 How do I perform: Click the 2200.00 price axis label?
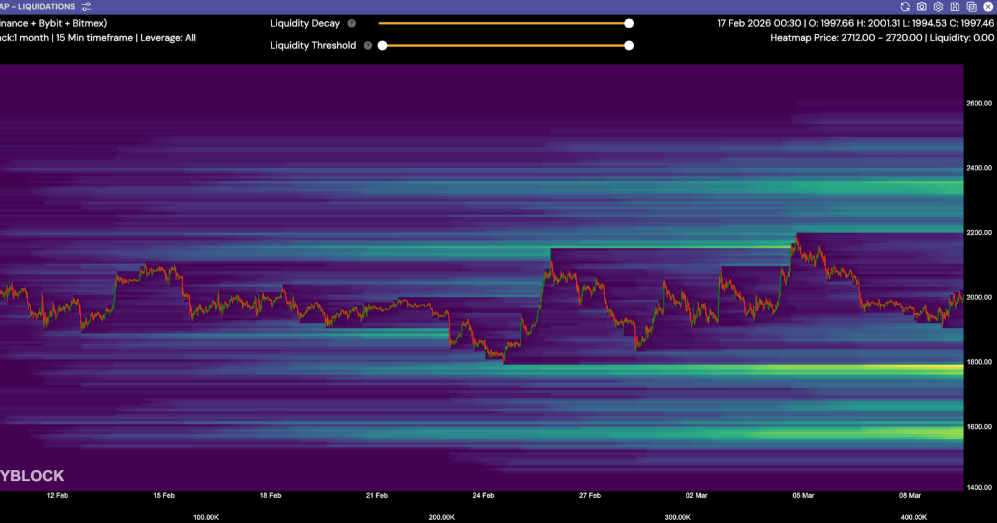(x=979, y=233)
